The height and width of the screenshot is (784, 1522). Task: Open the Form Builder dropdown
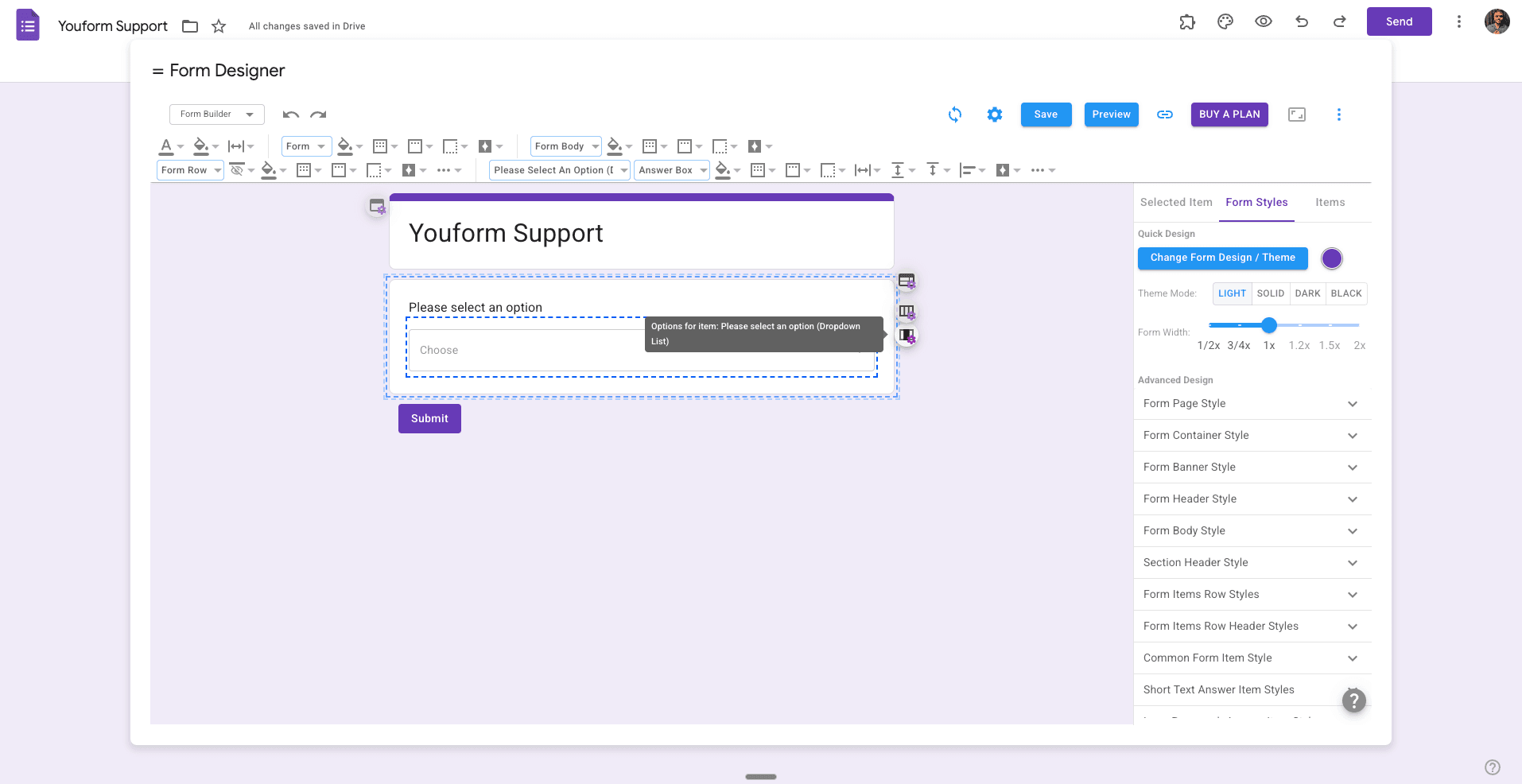(x=216, y=114)
